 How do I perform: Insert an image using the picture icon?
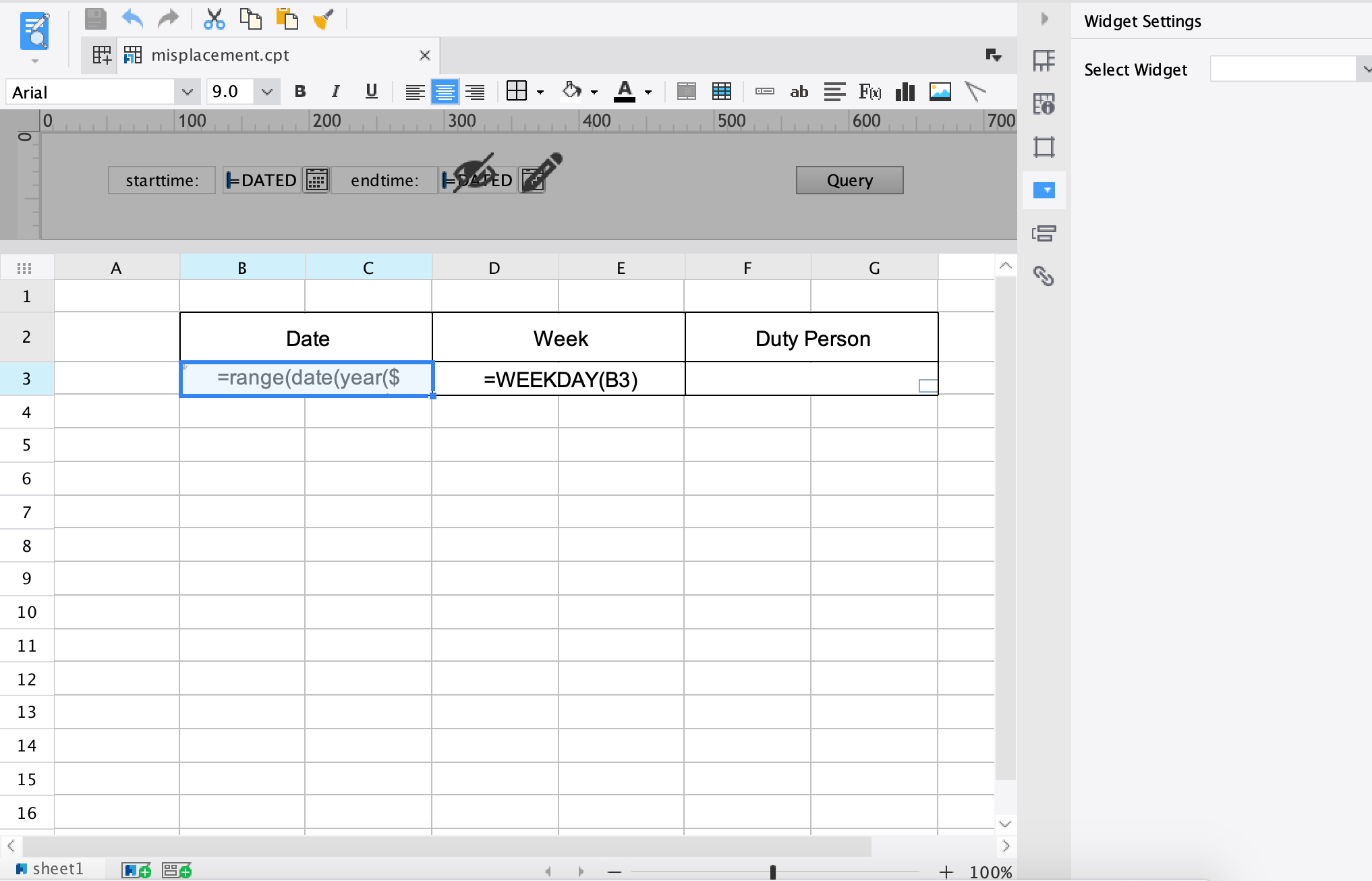pos(941,92)
